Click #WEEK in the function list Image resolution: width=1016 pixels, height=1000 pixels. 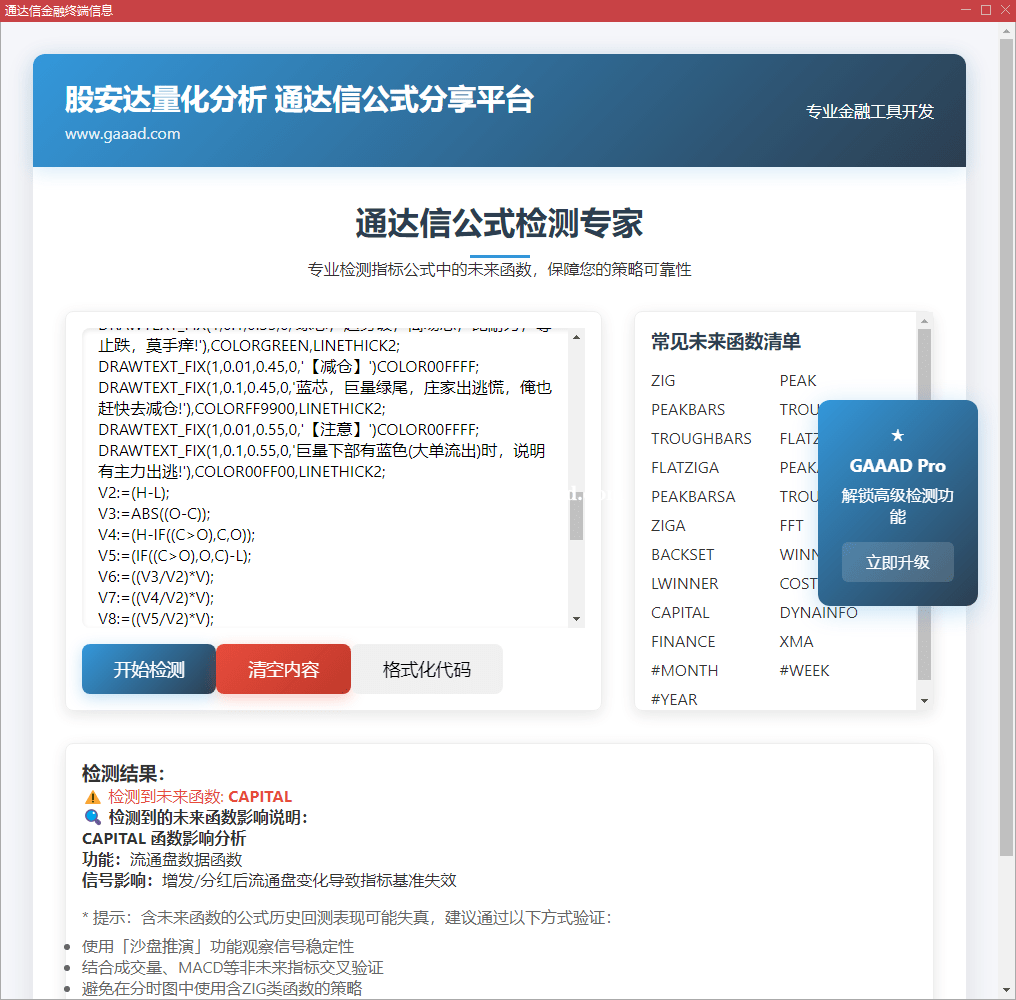point(804,671)
